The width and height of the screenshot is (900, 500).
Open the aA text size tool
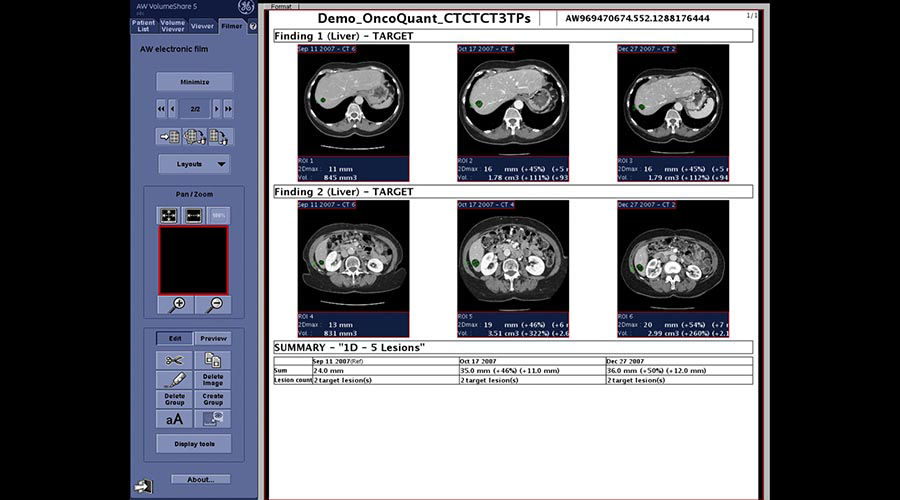point(174,419)
